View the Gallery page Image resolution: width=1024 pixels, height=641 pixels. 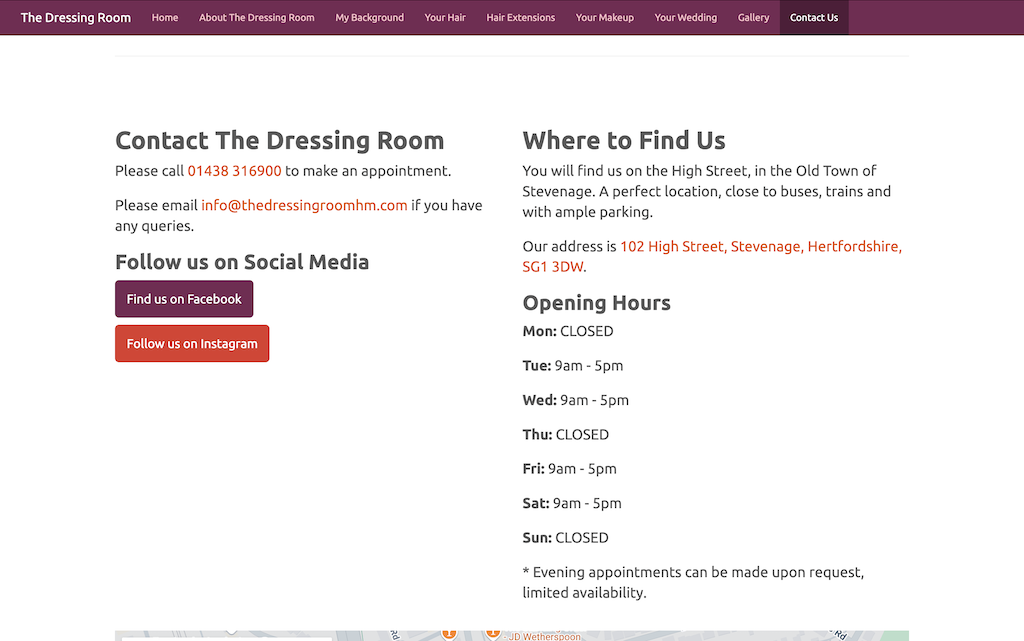(x=753, y=17)
